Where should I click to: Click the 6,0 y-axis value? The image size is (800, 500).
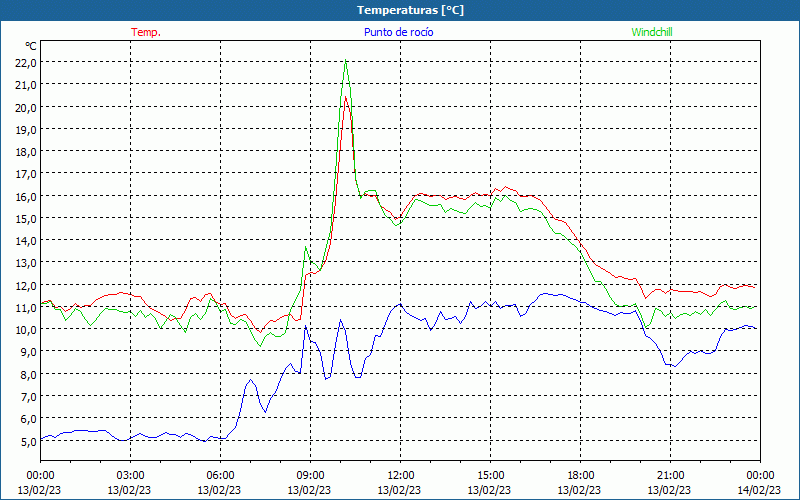tap(29, 418)
